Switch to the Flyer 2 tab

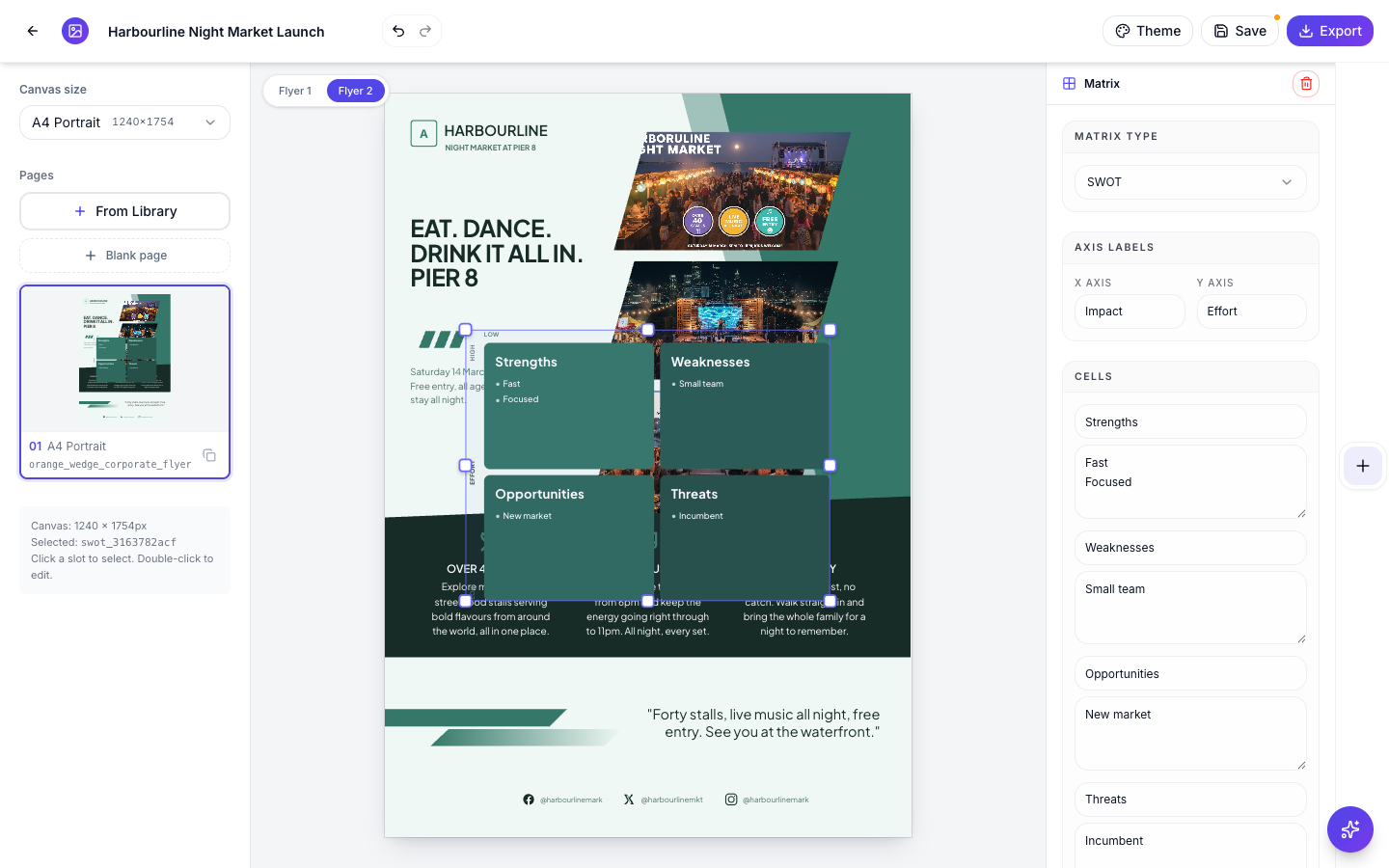pyautogui.click(x=355, y=91)
